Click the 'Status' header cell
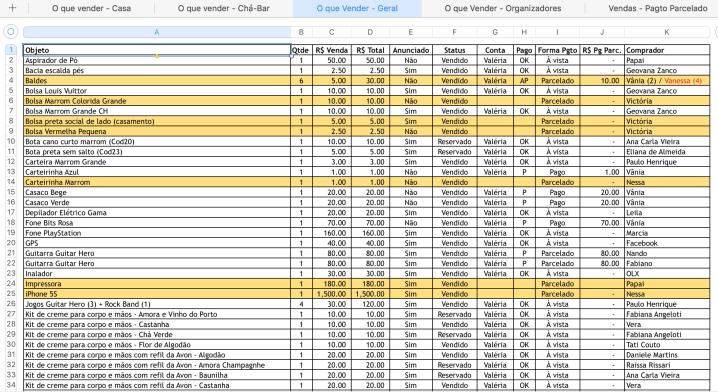718x392 pixels. click(x=454, y=50)
